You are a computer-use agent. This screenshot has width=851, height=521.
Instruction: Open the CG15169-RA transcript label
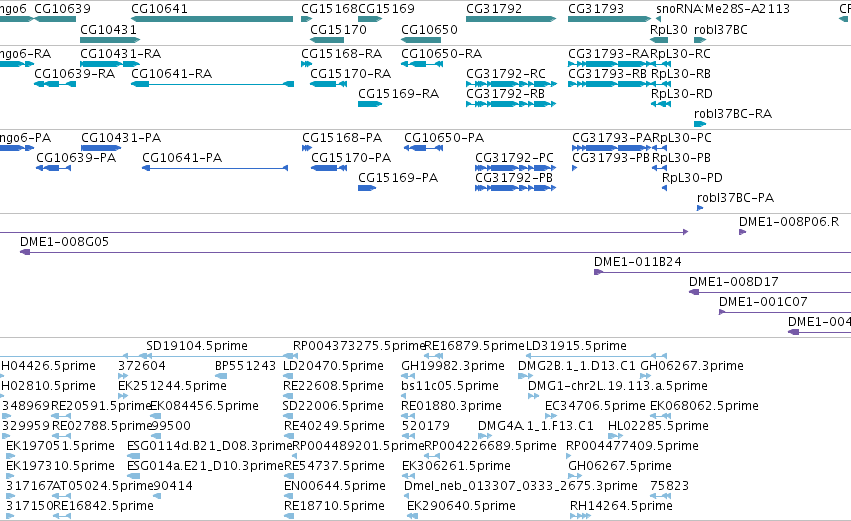tap(398, 94)
